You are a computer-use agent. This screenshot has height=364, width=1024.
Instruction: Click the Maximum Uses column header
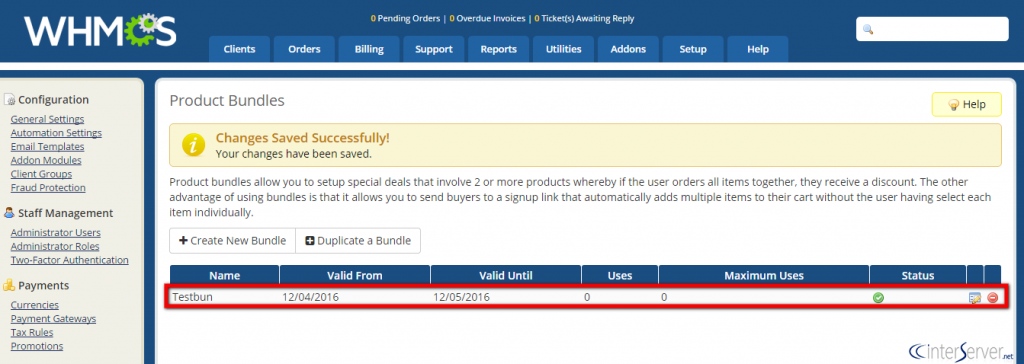(764, 275)
